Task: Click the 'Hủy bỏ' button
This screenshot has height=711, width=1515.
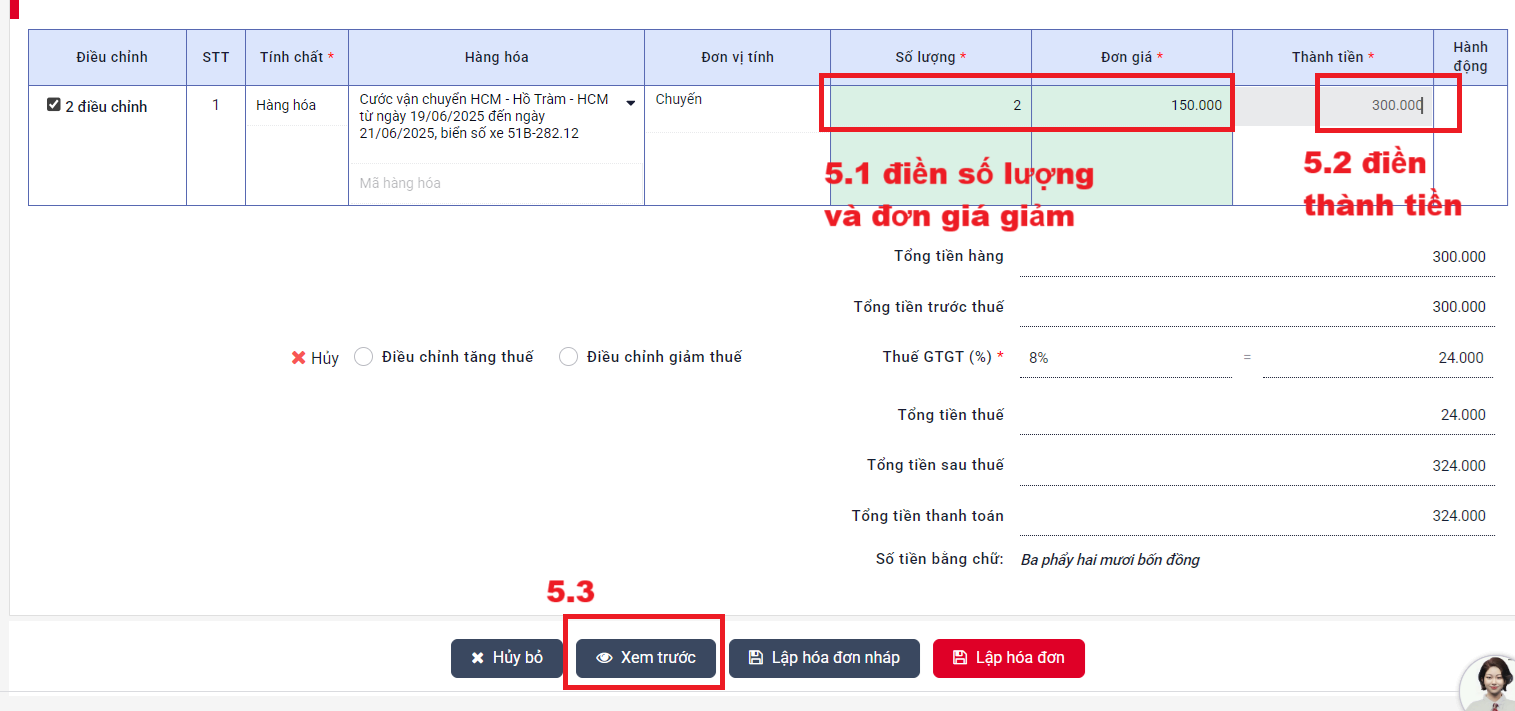Action: (507, 658)
